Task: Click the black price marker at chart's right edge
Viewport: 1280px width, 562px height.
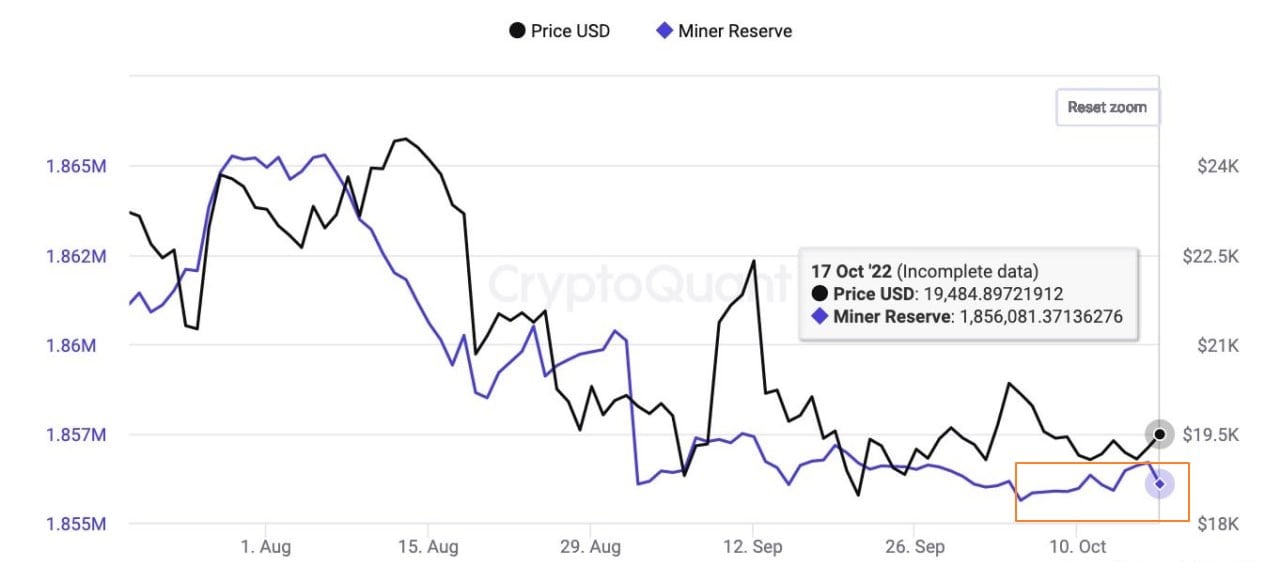Action: point(1159,434)
